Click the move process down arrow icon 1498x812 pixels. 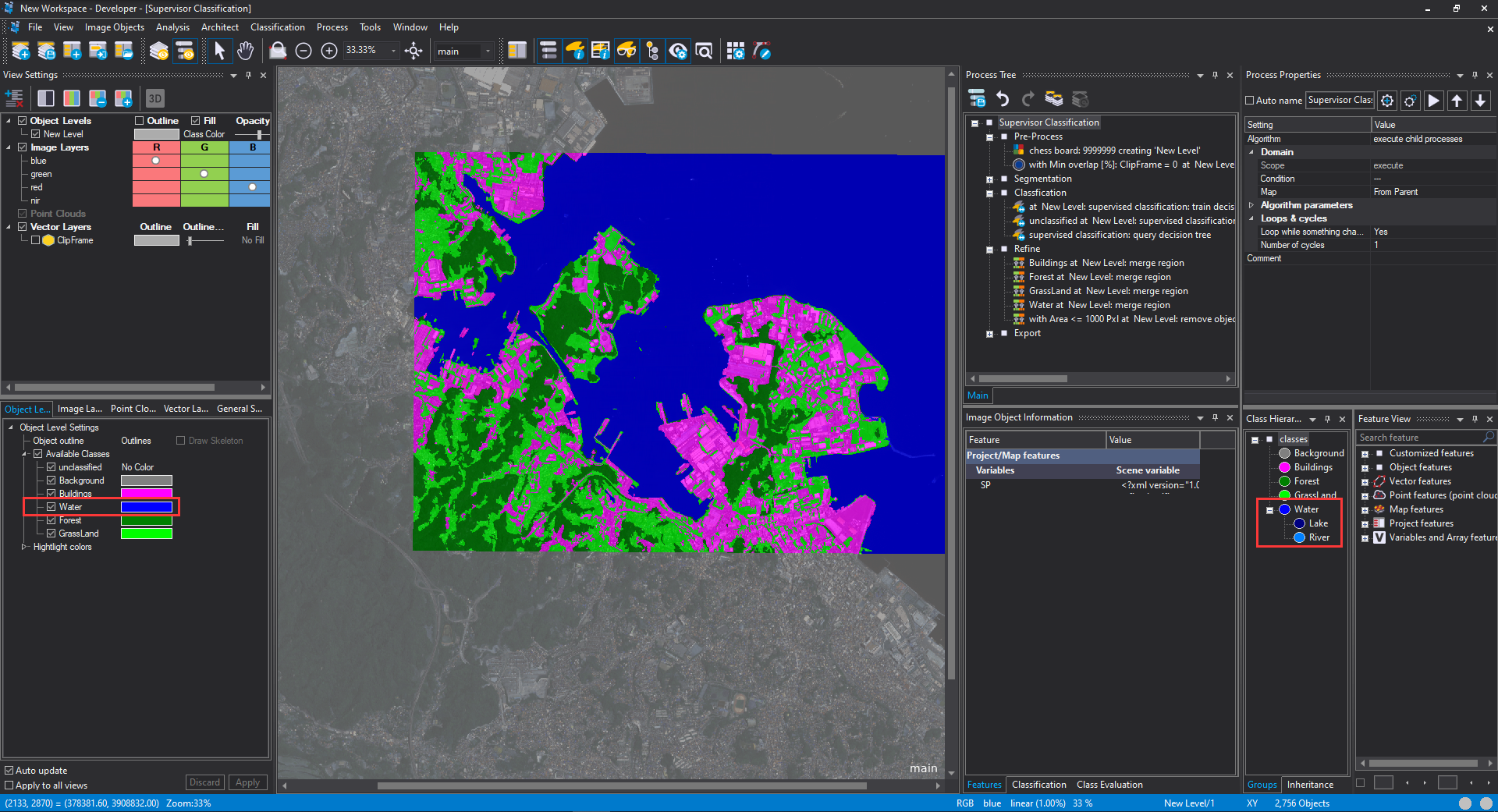point(1480,101)
